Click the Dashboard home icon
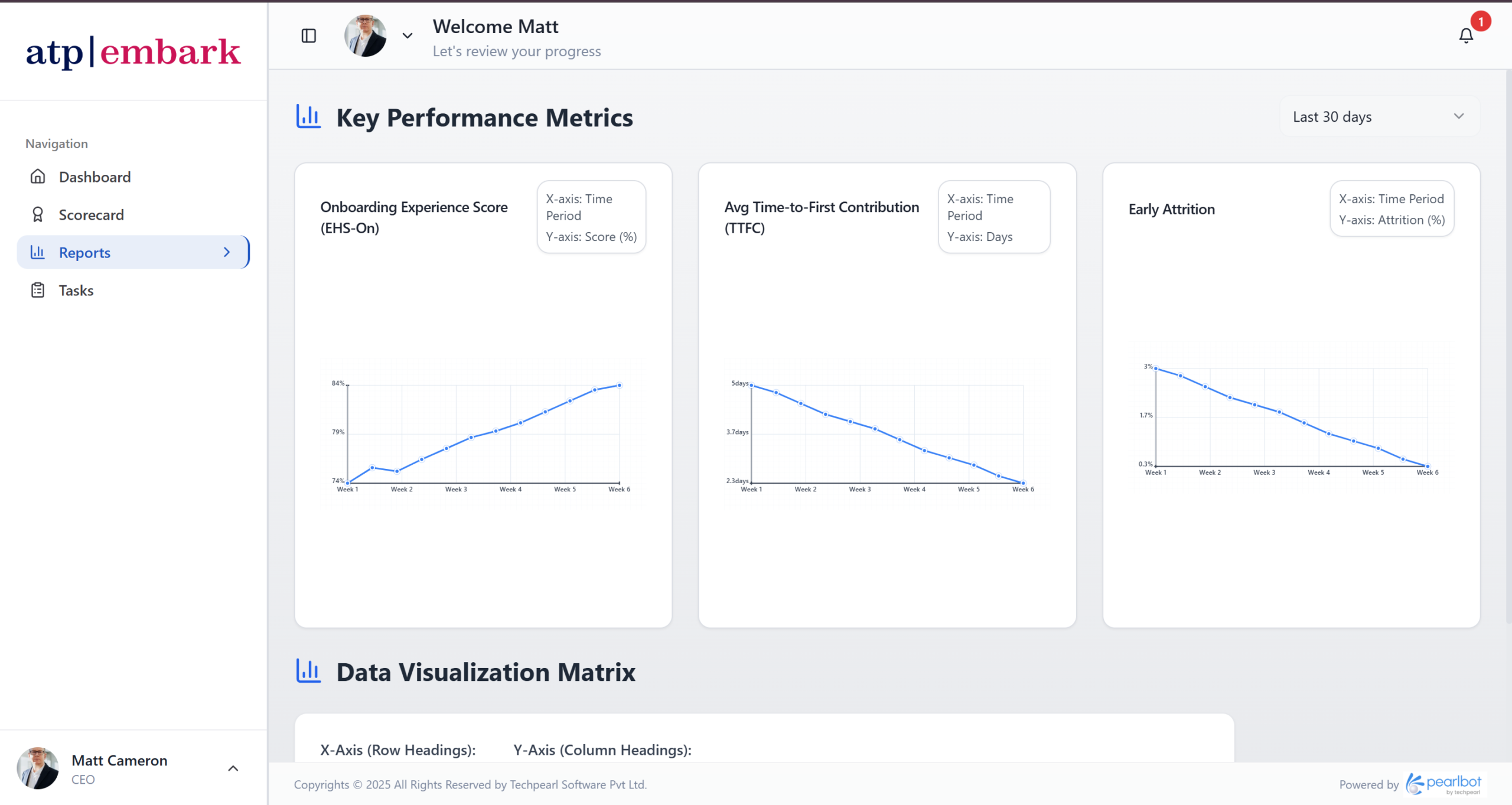Image resolution: width=1512 pixels, height=805 pixels. pos(38,177)
